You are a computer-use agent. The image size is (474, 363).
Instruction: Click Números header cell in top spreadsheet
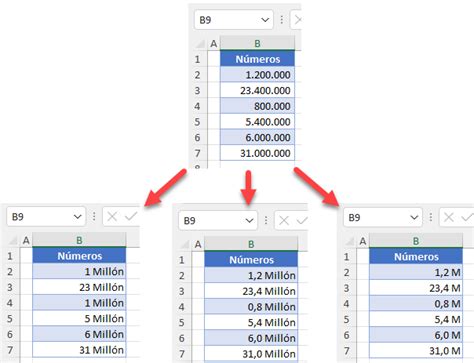[x=257, y=59]
